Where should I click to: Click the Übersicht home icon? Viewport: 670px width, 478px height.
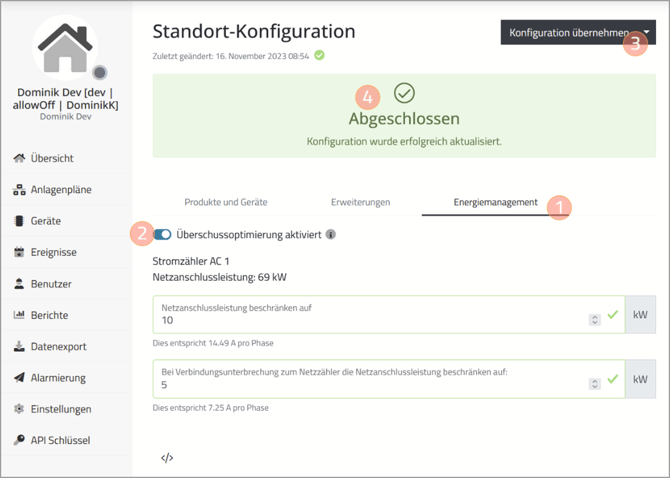[x=19, y=158]
